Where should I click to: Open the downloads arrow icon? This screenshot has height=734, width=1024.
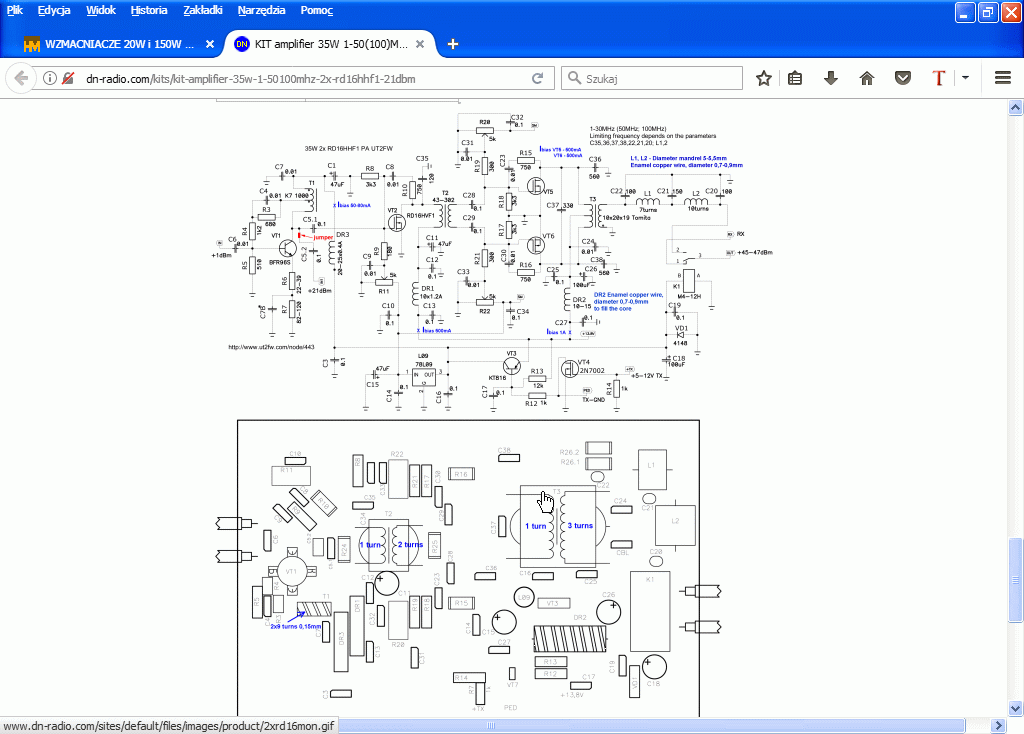(x=830, y=78)
